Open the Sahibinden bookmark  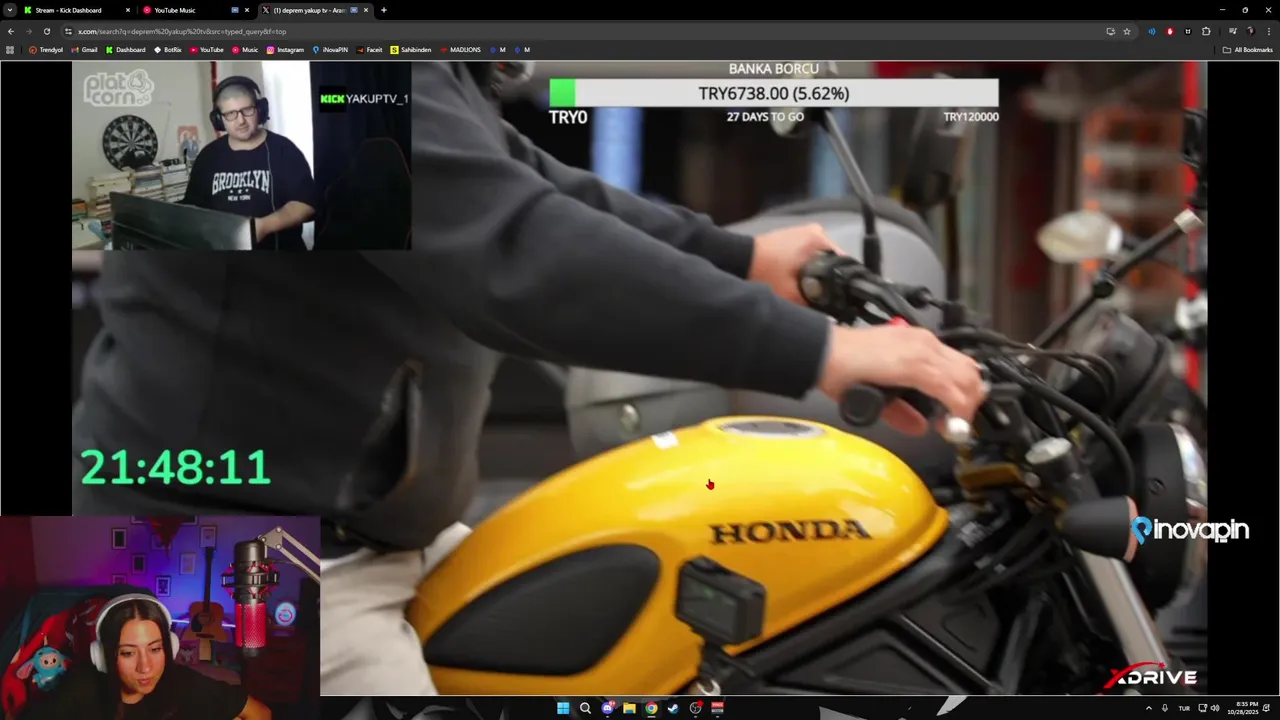[x=411, y=49]
